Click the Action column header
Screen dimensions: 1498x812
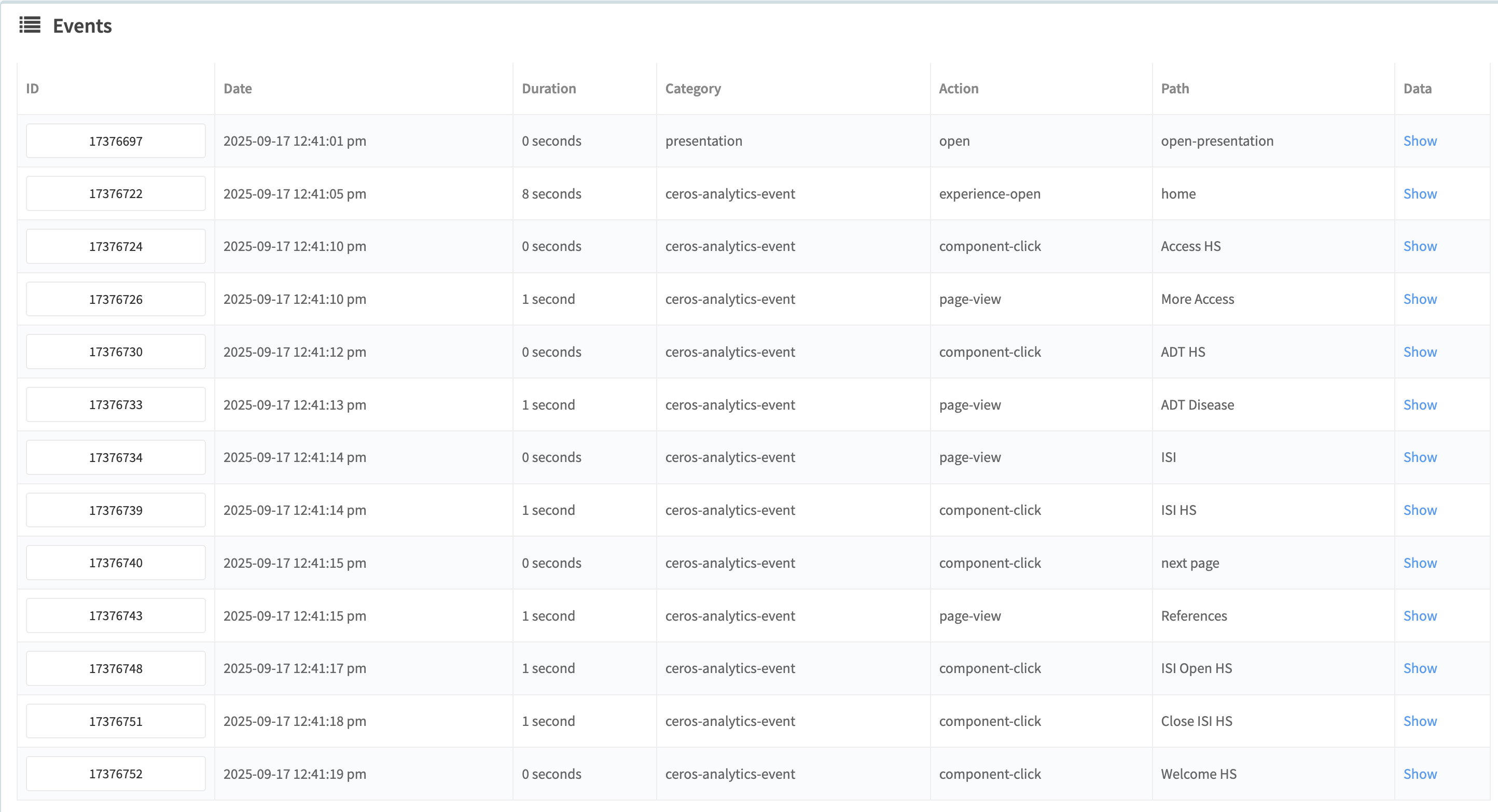click(959, 88)
